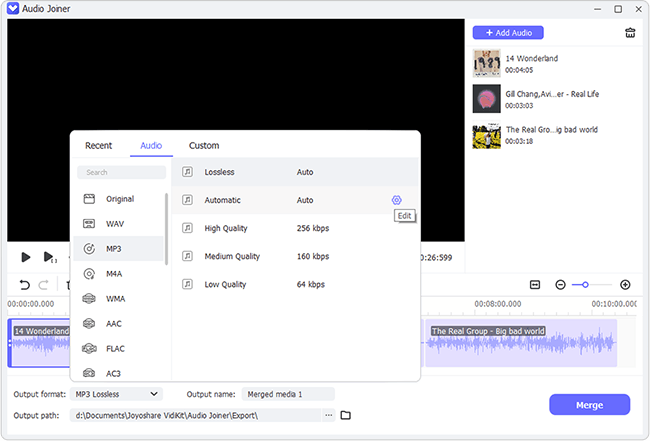
Task: Click the format list scrollbar
Action: pyautogui.click(x=166, y=229)
